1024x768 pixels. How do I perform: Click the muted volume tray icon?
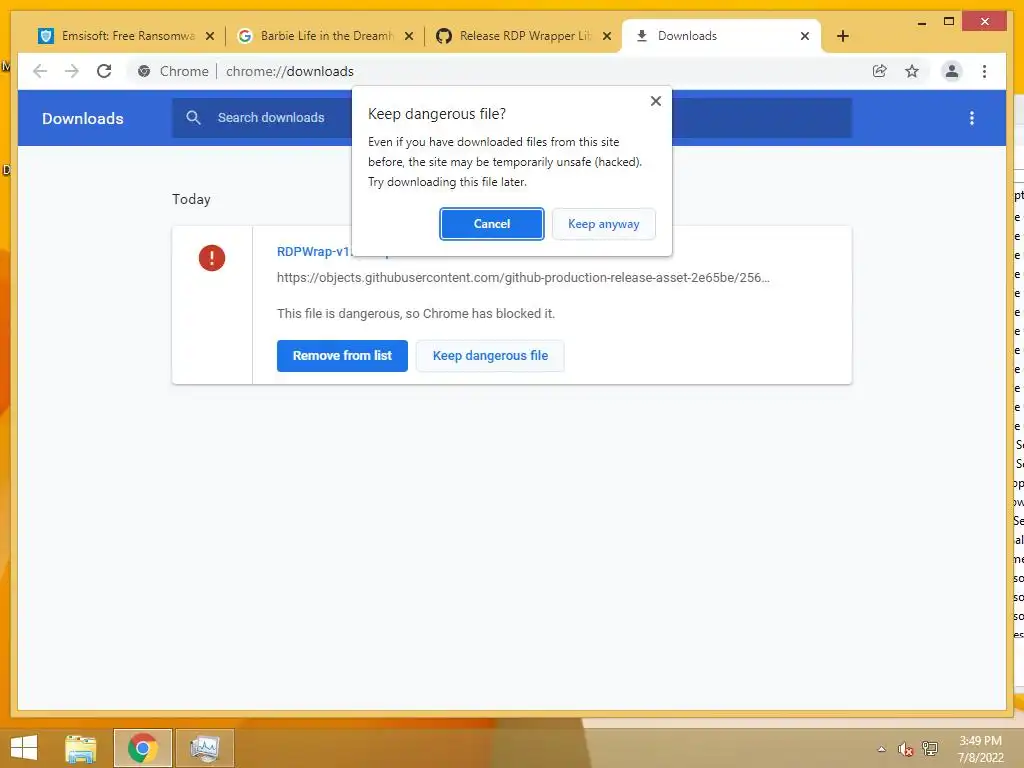point(905,749)
